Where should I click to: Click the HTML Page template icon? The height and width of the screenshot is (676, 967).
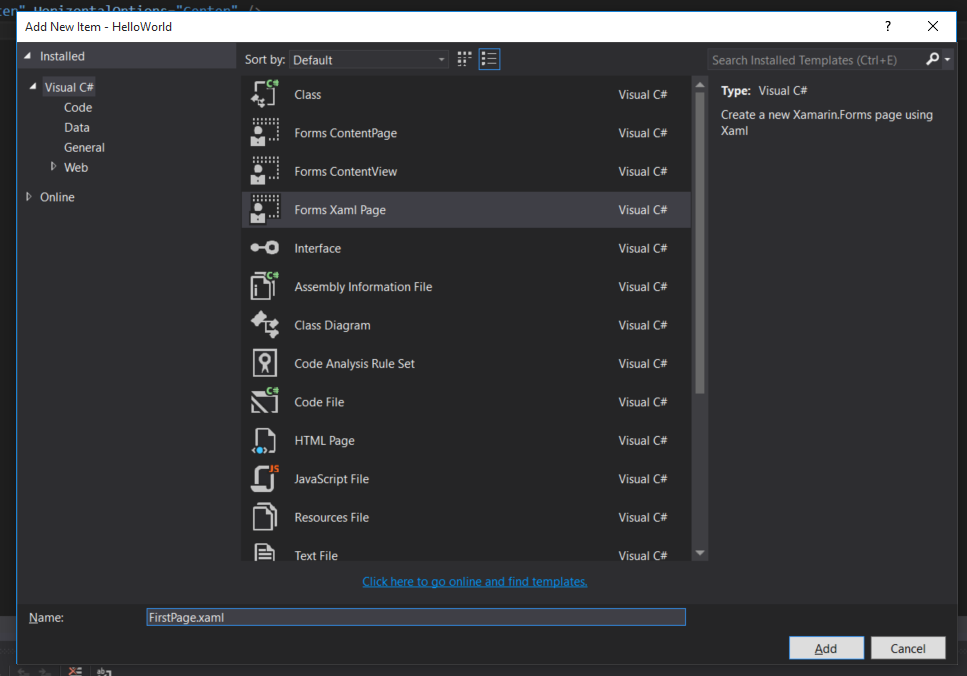point(264,441)
